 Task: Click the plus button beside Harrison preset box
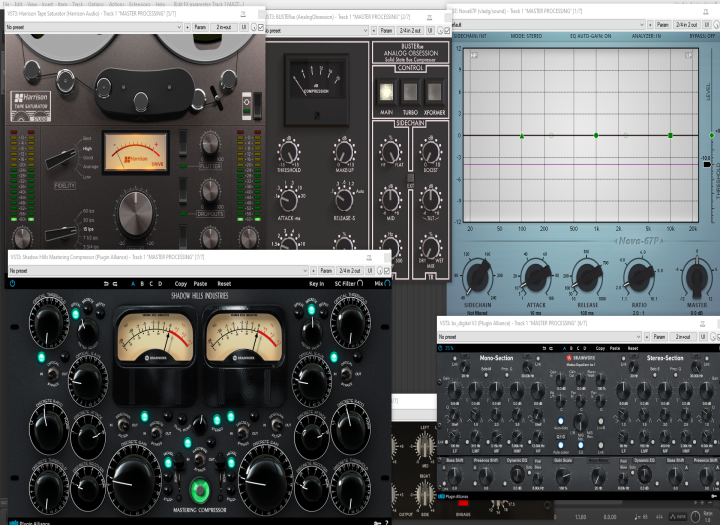[x=187, y=27]
